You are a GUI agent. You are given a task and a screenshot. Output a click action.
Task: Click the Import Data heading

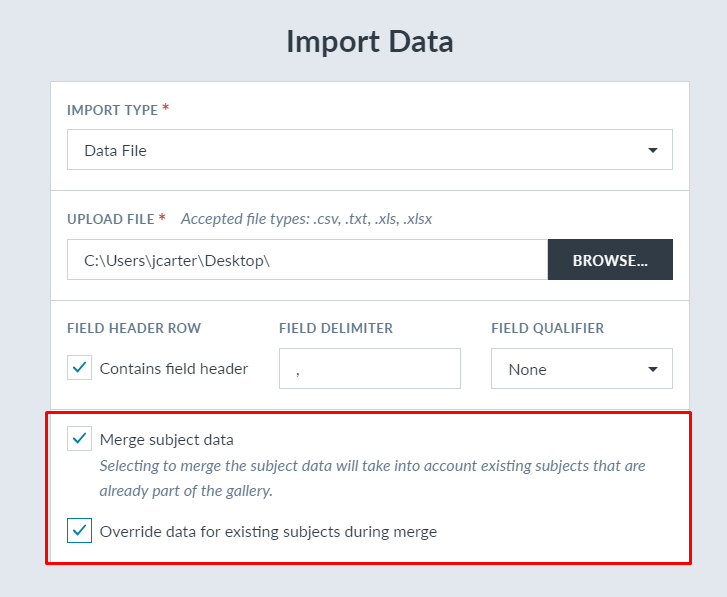[x=370, y=42]
